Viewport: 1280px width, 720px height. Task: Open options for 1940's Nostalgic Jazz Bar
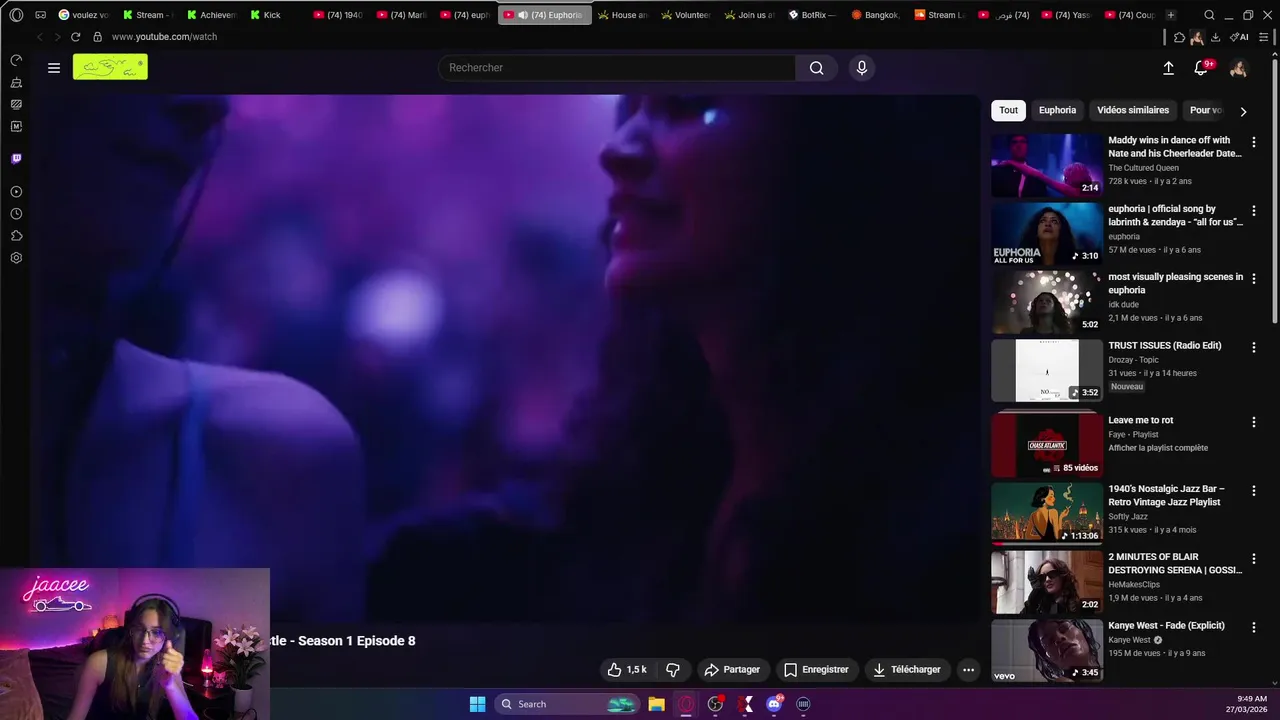coord(1253,491)
